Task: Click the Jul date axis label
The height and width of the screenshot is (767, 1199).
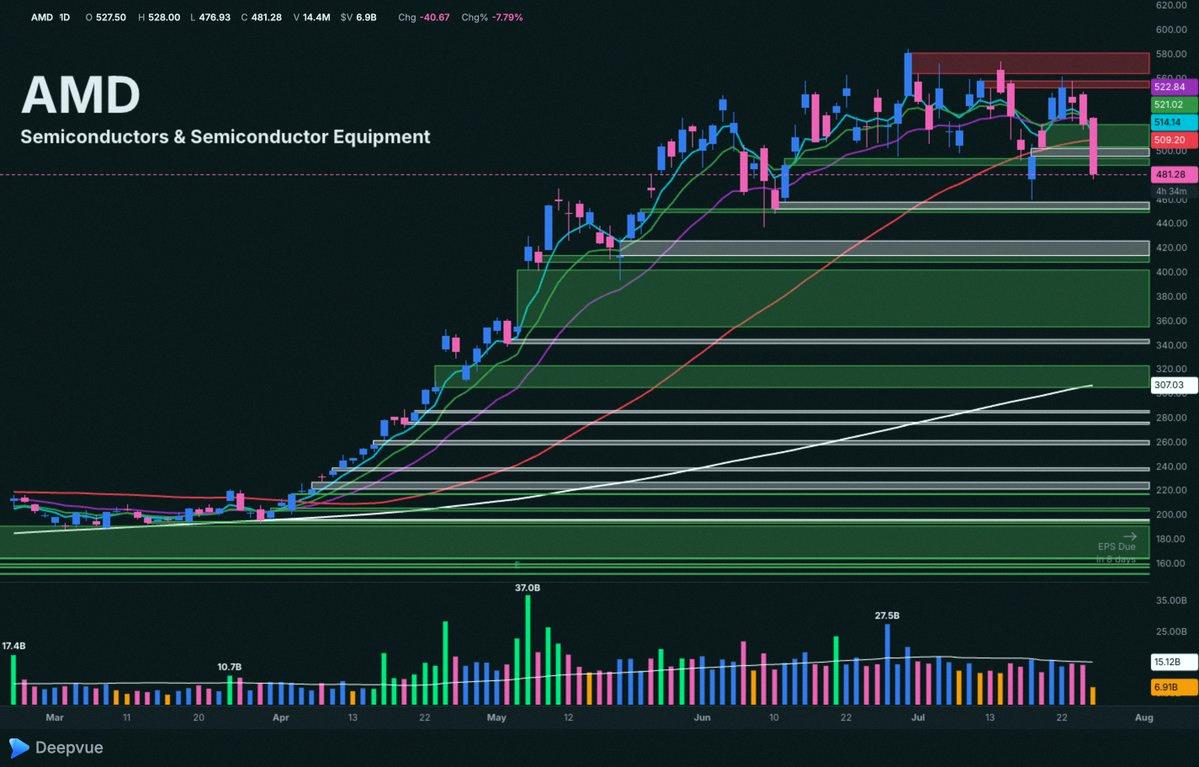Action: (918, 717)
